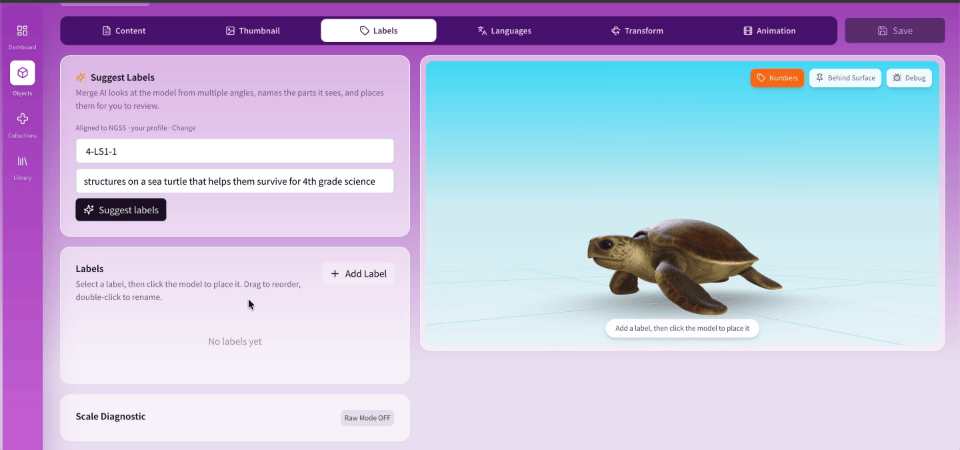This screenshot has width=960, height=450.
Task: Select the Objects cube icon
Action: pos(22,73)
